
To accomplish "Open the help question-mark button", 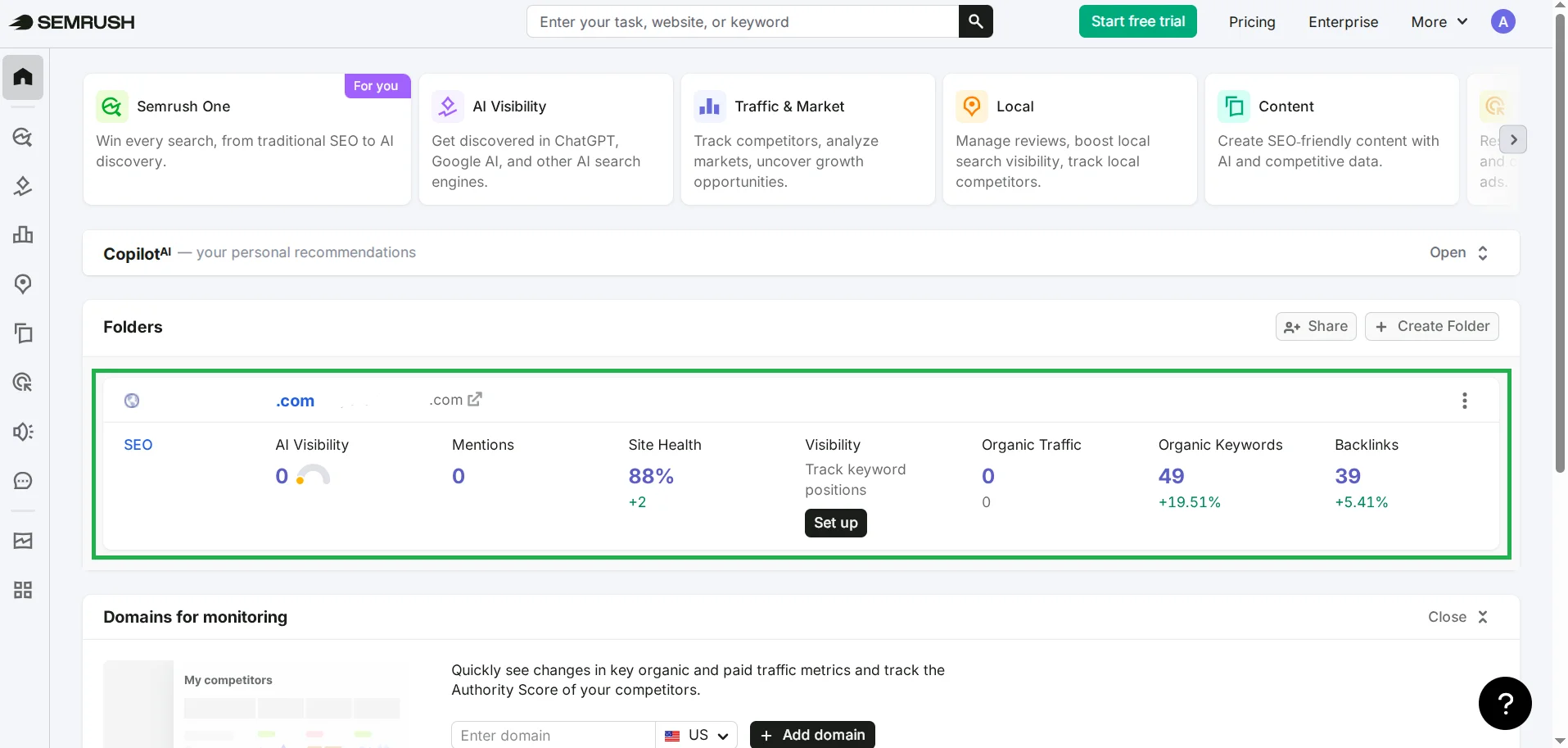I will pos(1505,703).
